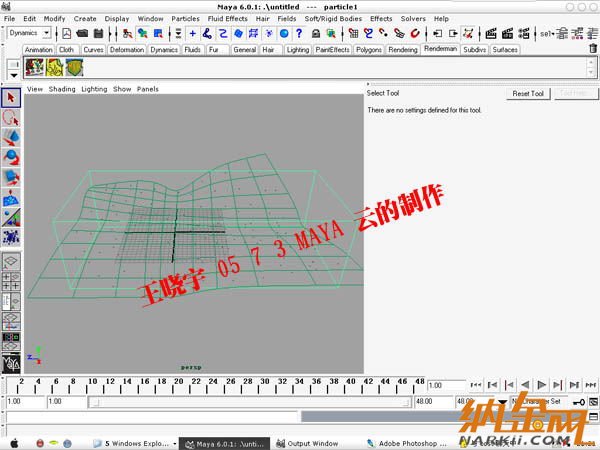Image resolution: width=600 pixels, height=450 pixels.
Task: Click the shelf trash can icon
Action: tap(593, 49)
